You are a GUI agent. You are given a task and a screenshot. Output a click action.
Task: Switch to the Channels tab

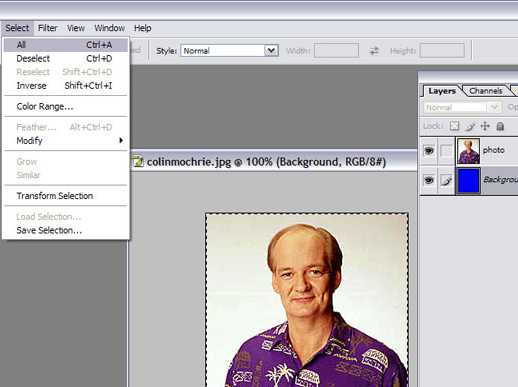coord(485,91)
